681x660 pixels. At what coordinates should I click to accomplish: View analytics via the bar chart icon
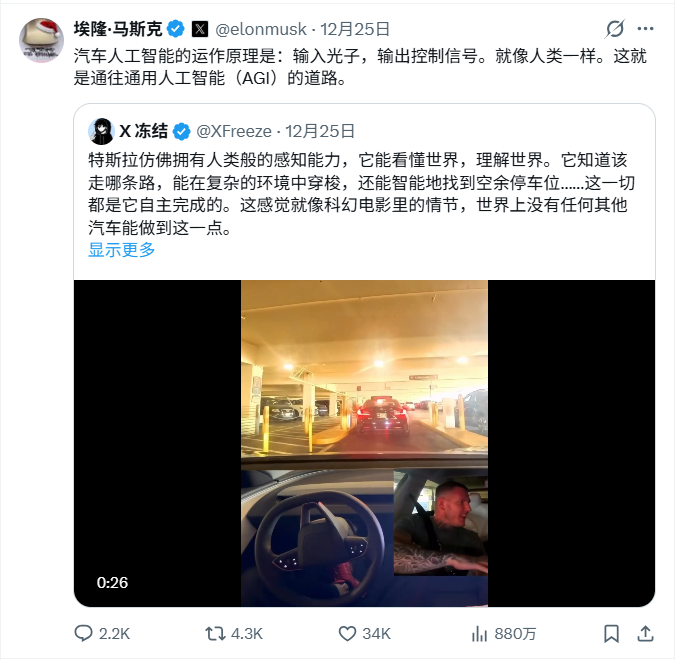pyautogui.click(x=479, y=634)
